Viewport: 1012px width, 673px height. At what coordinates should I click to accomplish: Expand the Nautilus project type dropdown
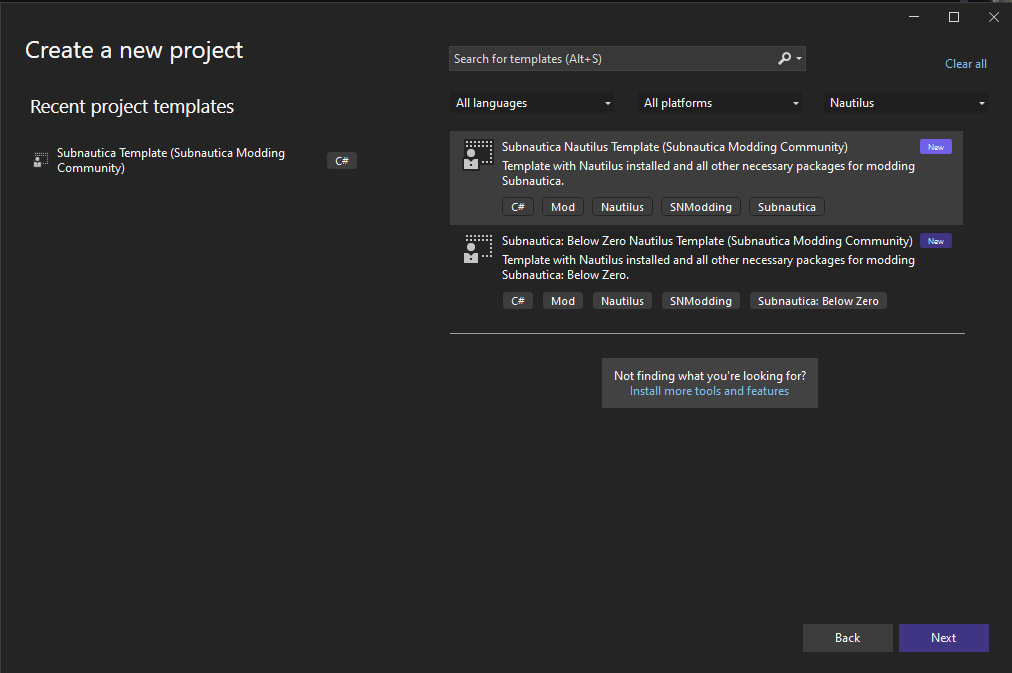(907, 103)
